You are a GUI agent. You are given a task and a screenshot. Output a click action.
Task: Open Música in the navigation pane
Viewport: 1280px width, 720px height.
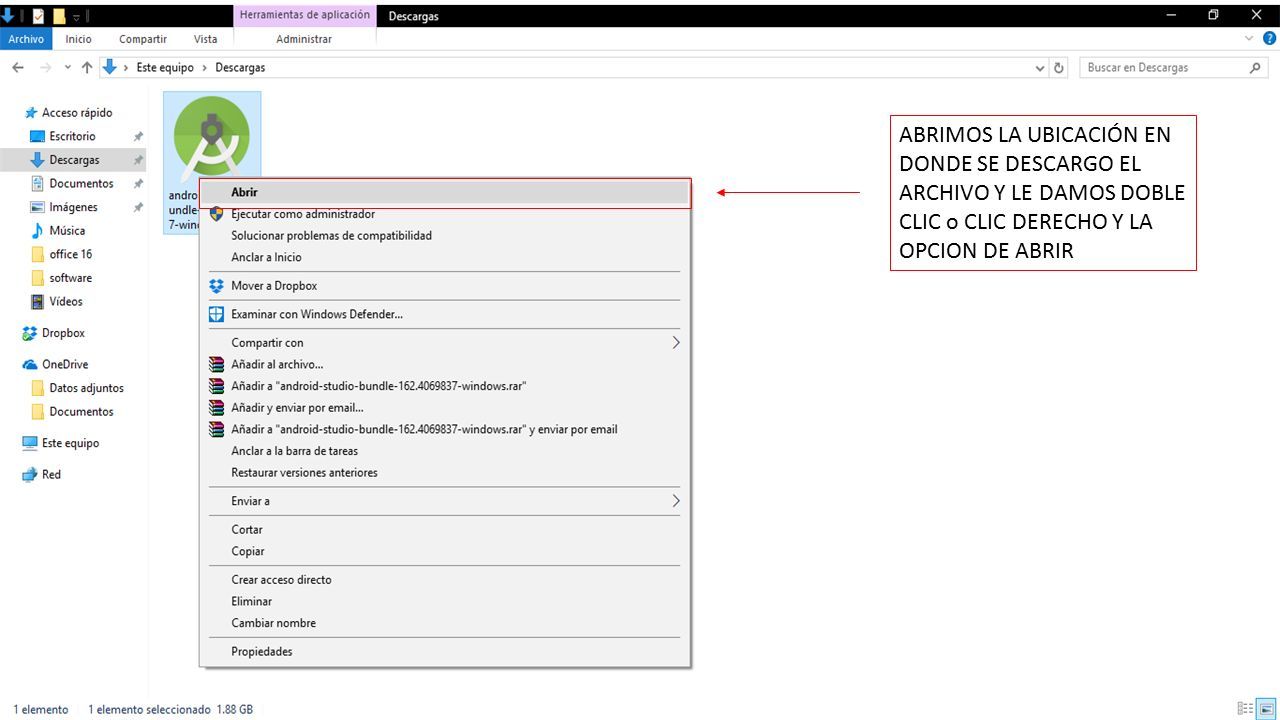coord(67,231)
